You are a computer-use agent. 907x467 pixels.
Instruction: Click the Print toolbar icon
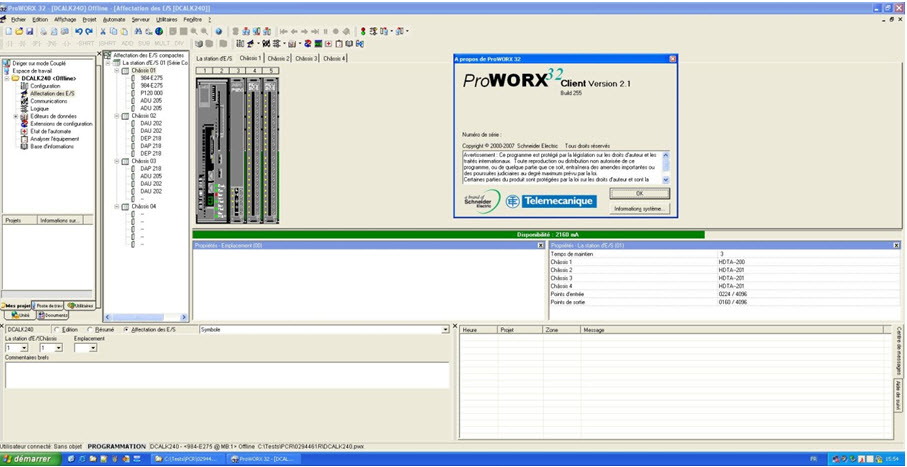pyautogui.click(x=44, y=31)
